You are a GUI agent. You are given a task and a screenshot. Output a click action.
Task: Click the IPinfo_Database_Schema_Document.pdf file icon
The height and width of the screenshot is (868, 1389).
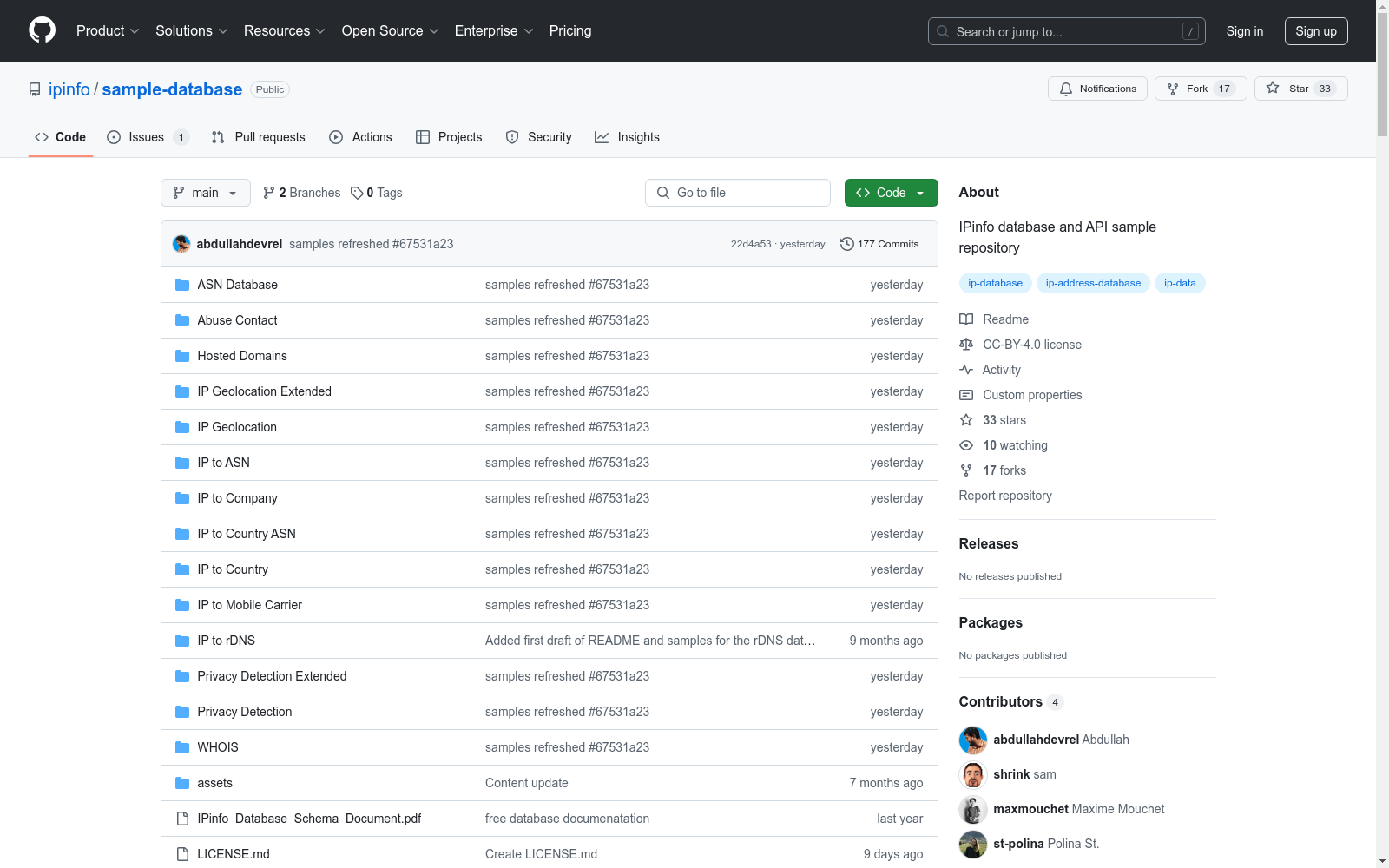182,819
